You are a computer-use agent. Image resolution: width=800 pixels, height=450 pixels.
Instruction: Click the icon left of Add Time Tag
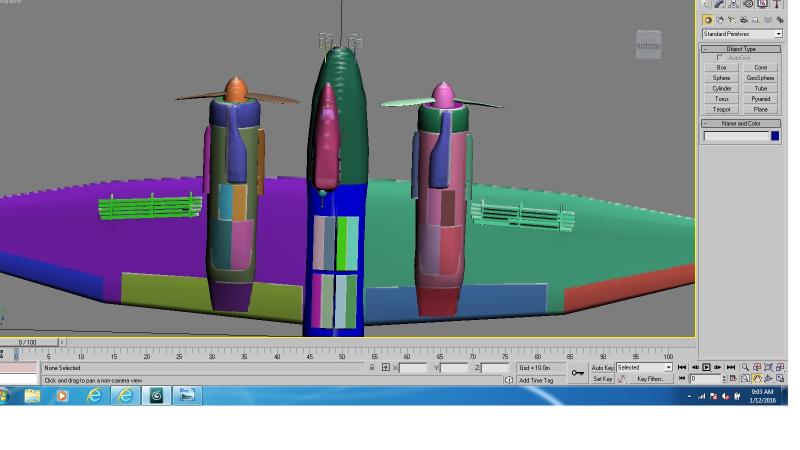(508, 380)
